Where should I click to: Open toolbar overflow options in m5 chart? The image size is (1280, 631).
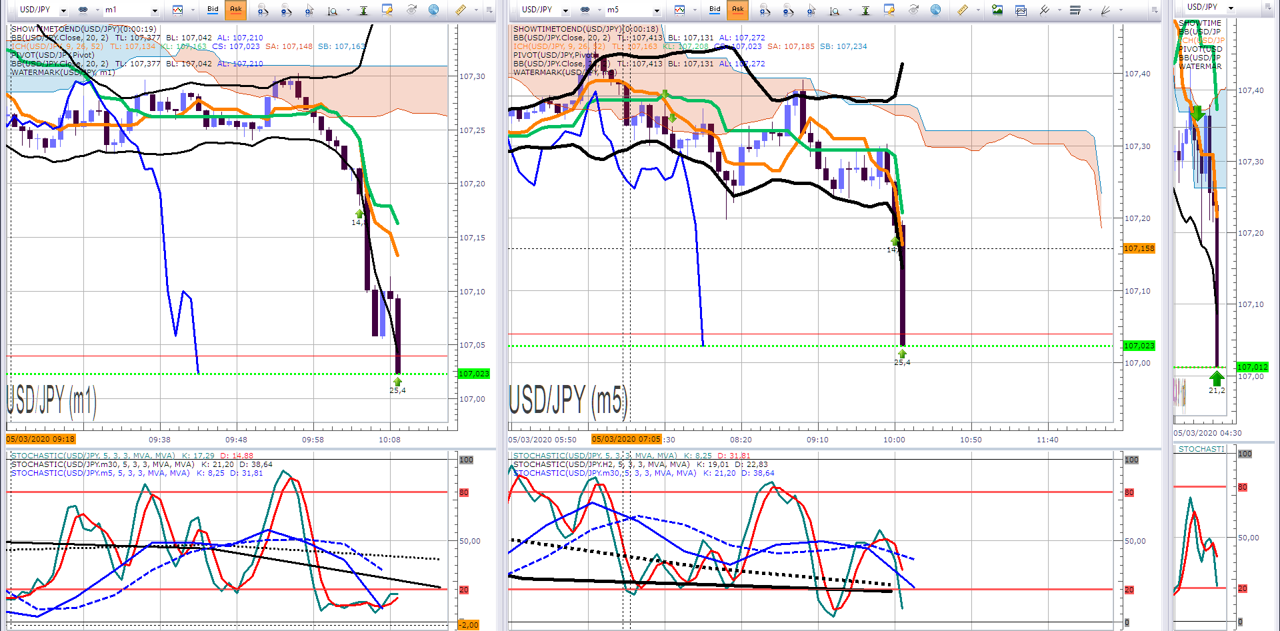[1153, 10]
